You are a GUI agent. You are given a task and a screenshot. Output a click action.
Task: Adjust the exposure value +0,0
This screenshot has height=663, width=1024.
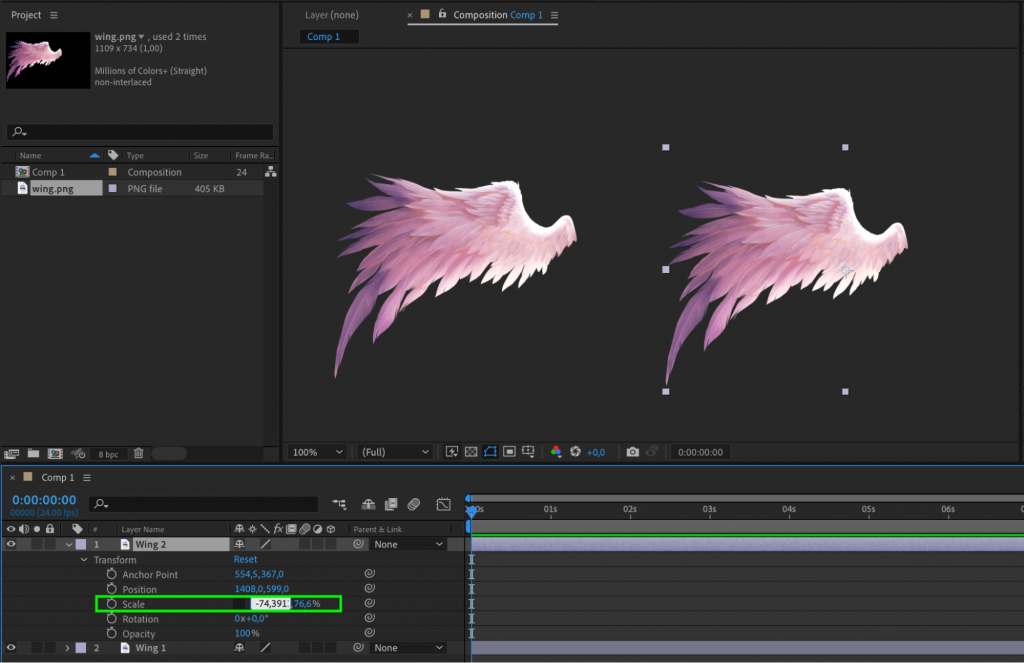596,451
